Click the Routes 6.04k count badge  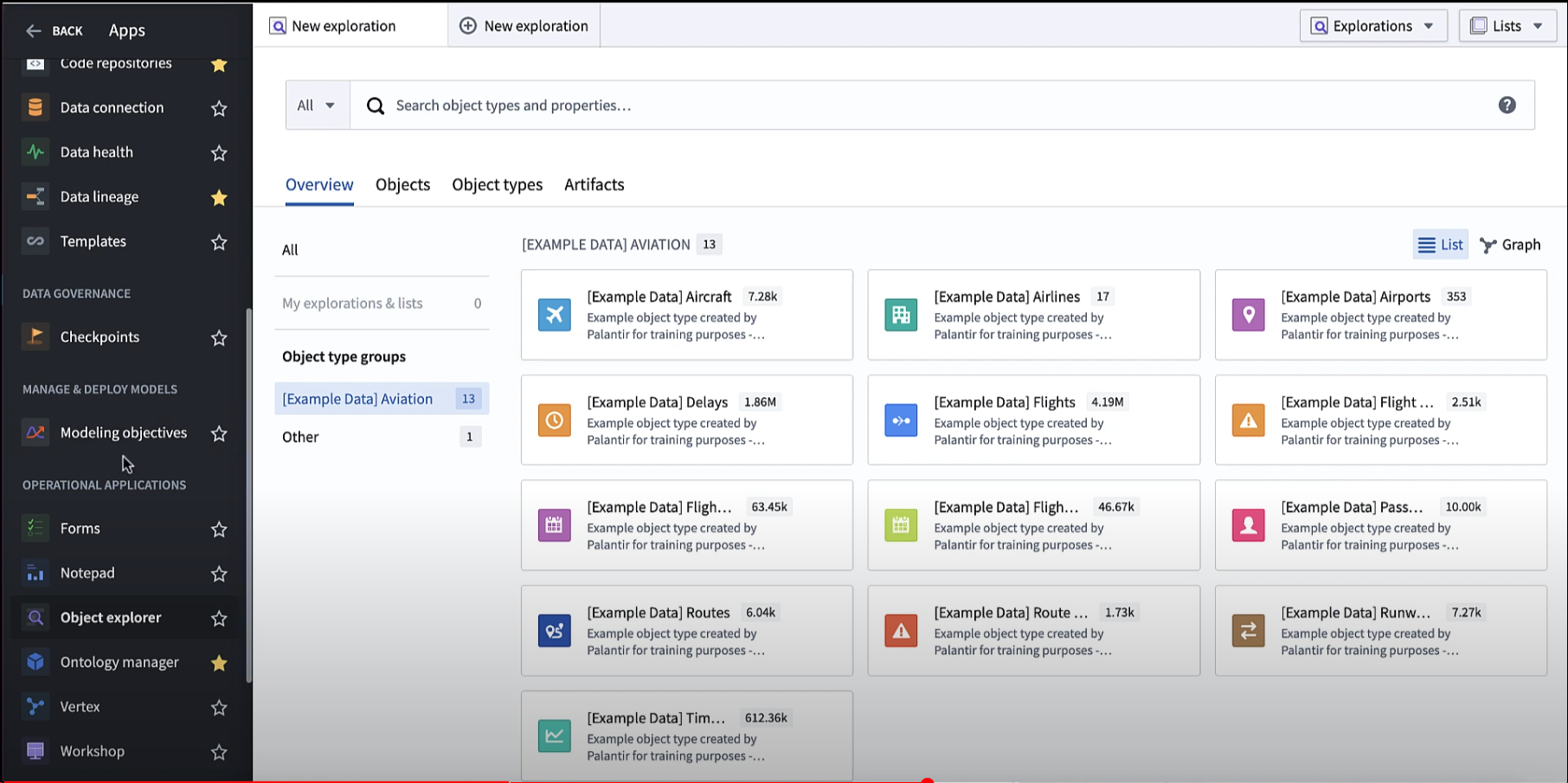[x=761, y=613]
